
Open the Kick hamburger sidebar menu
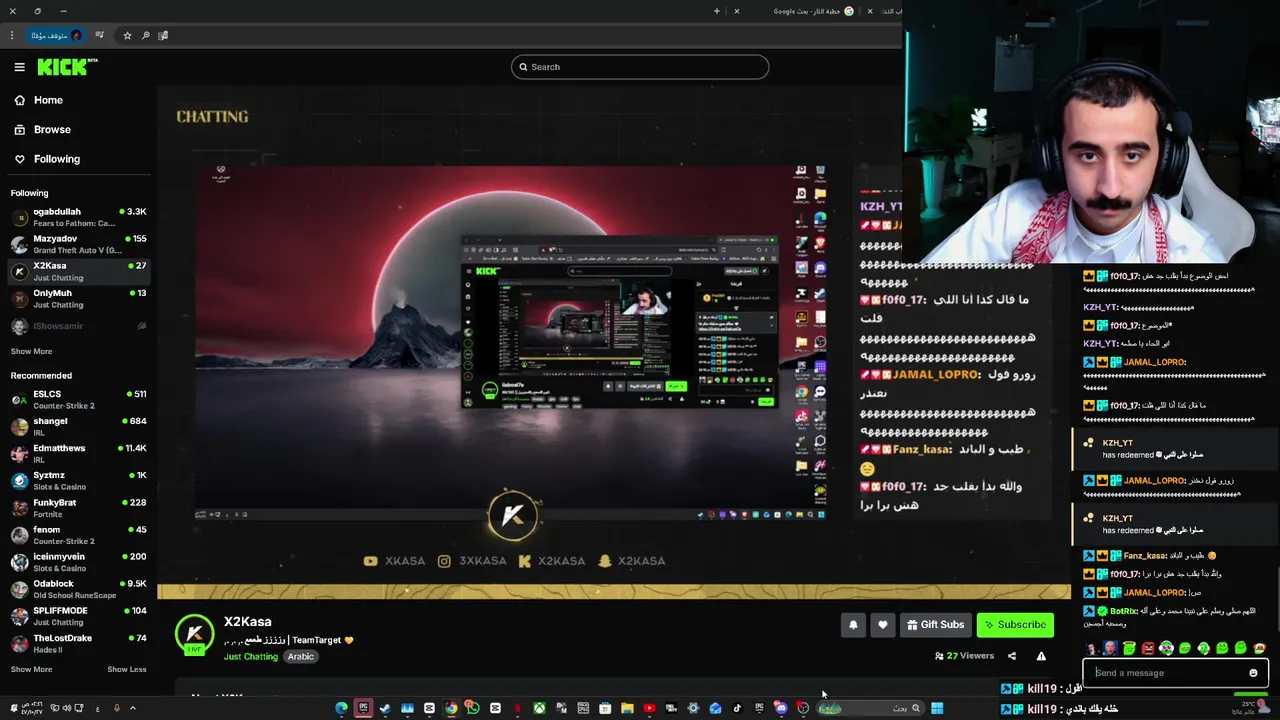click(19, 67)
